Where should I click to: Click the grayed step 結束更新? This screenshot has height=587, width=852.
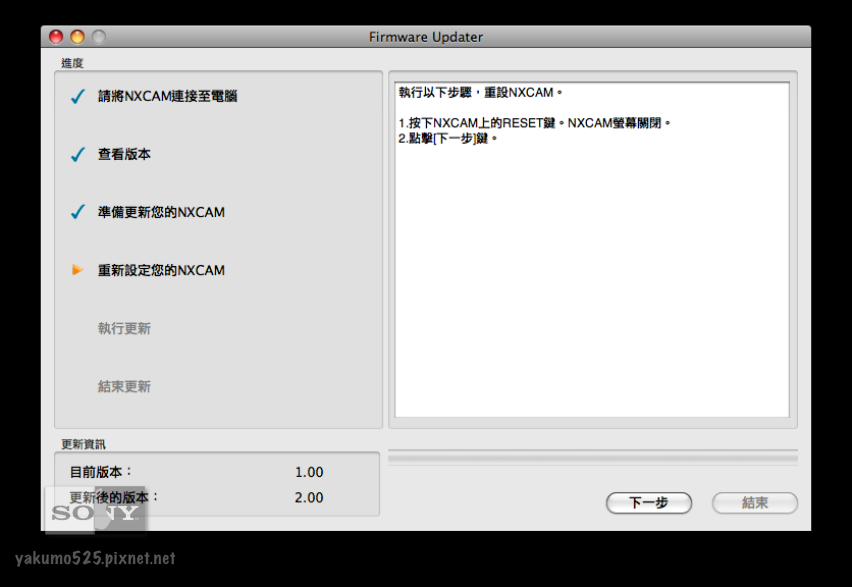click(x=124, y=386)
